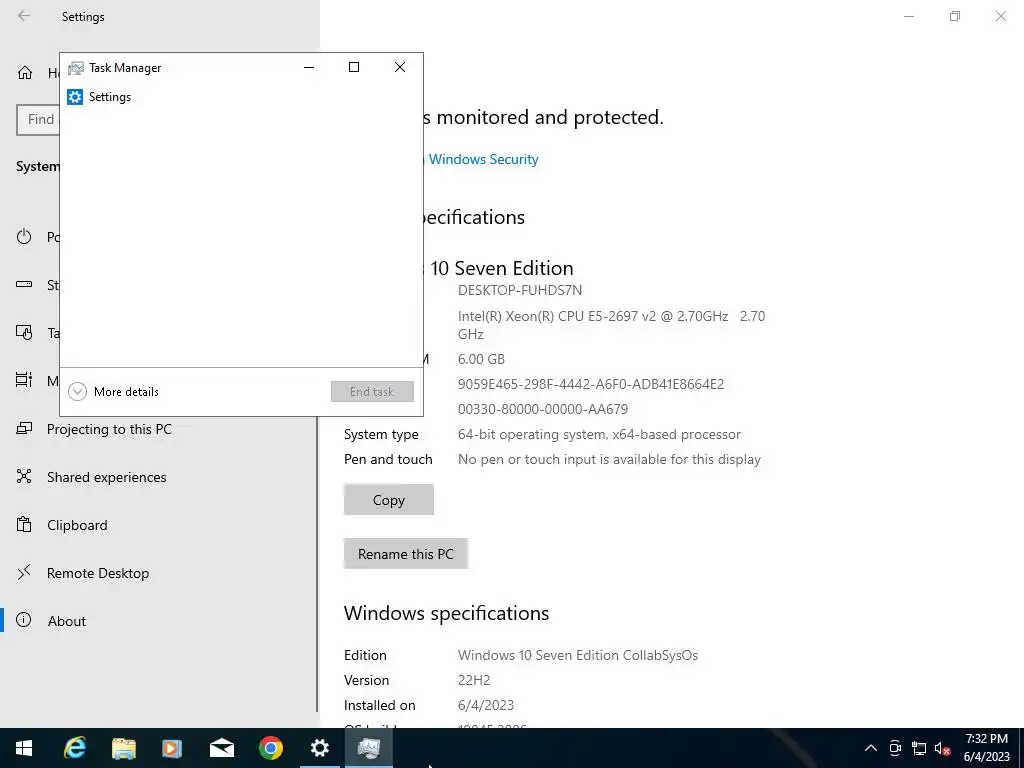Open the Windows Security link
Image resolution: width=1024 pixels, height=768 pixels.
[x=483, y=159]
